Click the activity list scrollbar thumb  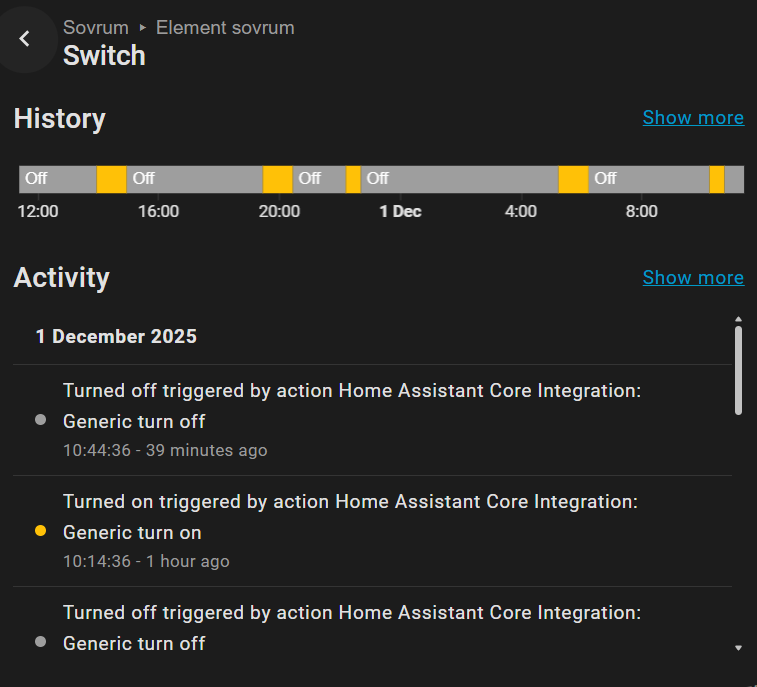tap(739, 368)
